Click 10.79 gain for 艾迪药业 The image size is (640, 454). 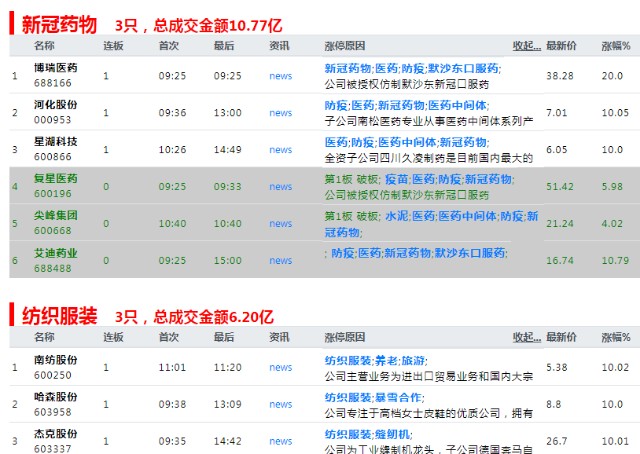(x=615, y=260)
